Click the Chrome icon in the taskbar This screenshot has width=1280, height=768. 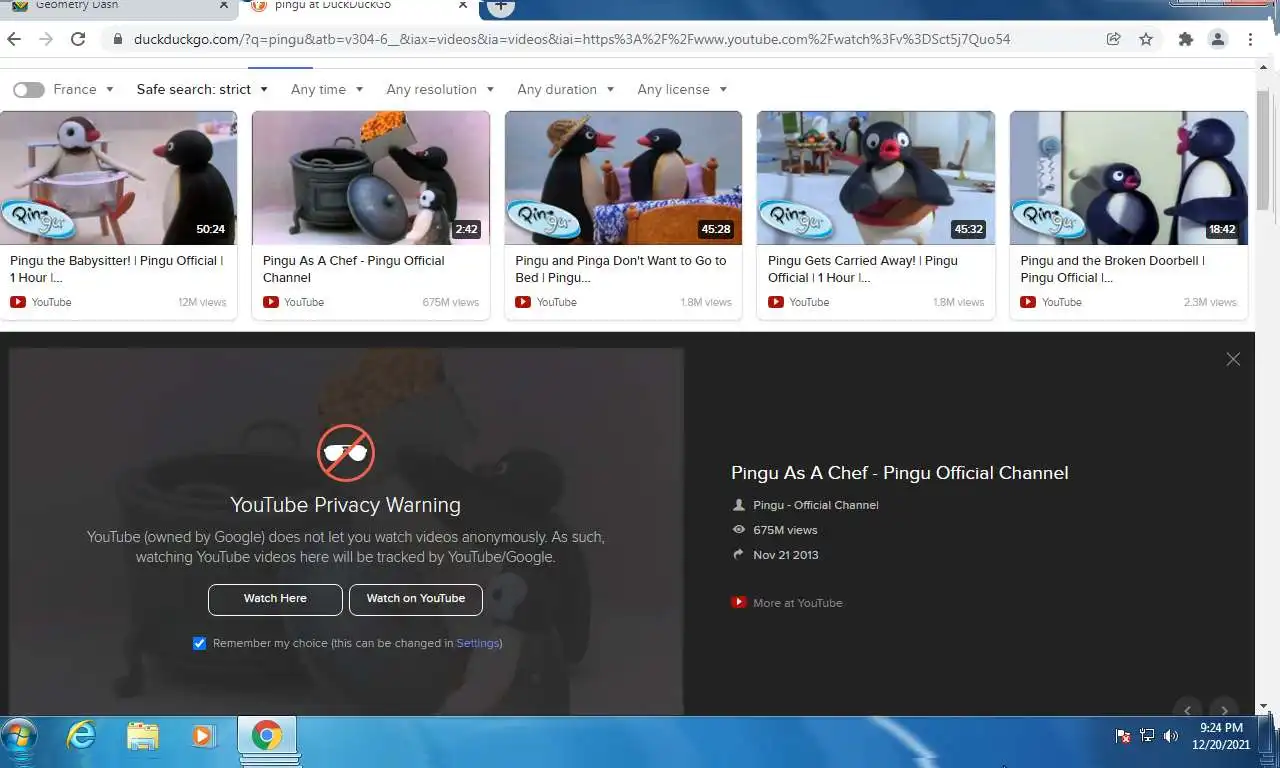(x=266, y=737)
